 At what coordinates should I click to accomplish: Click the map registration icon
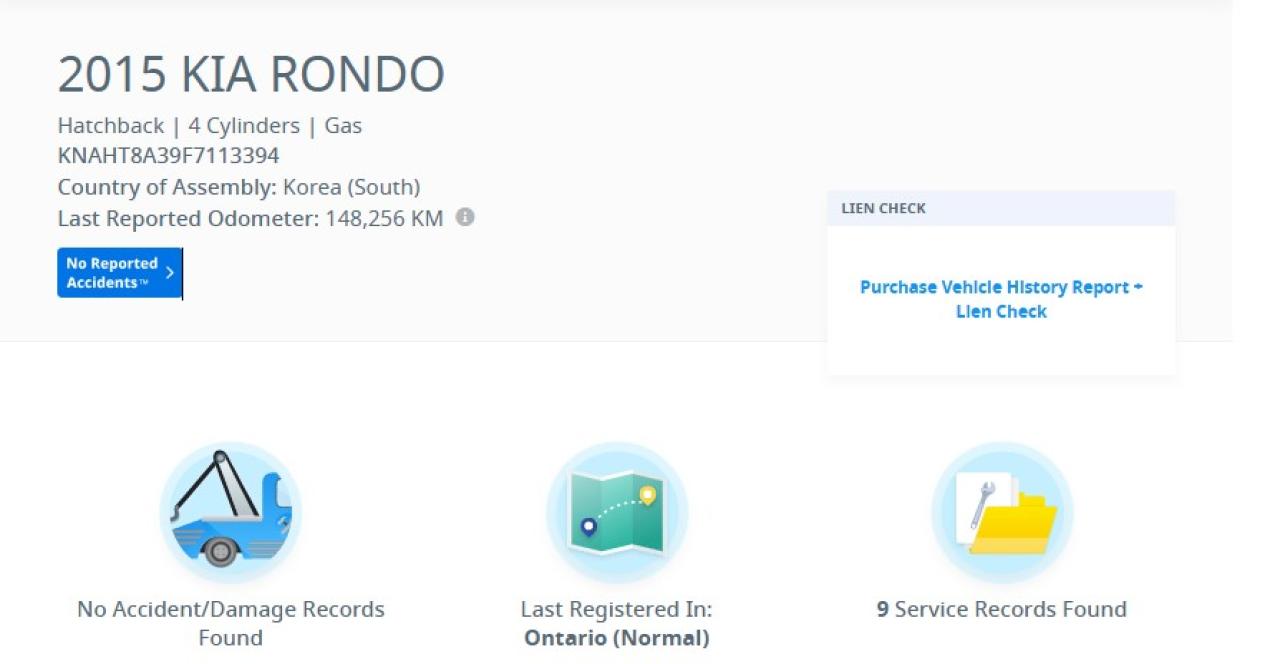point(617,513)
